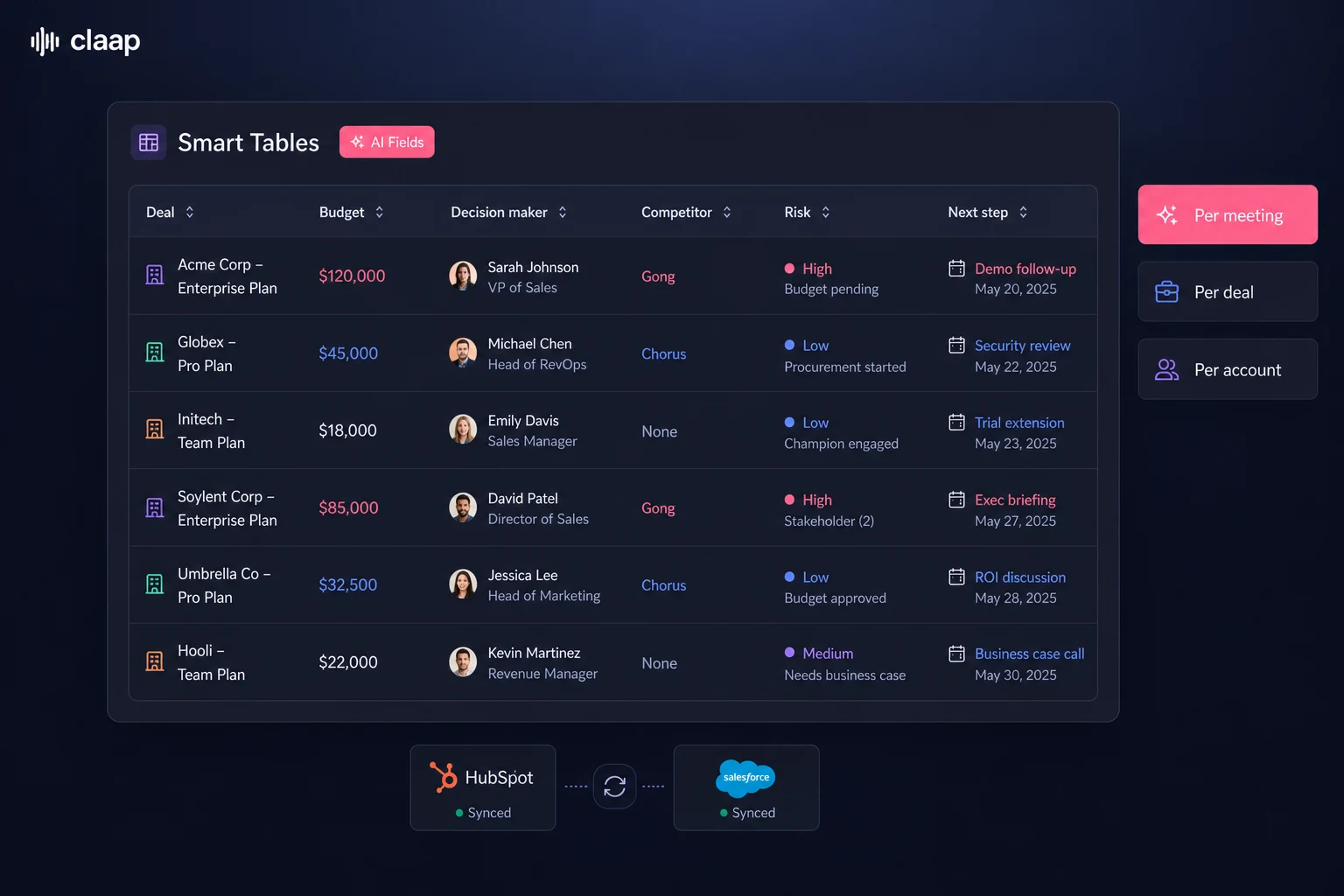Image resolution: width=1344 pixels, height=896 pixels.
Task: Click calendar icon beside Security review
Action: point(957,345)
